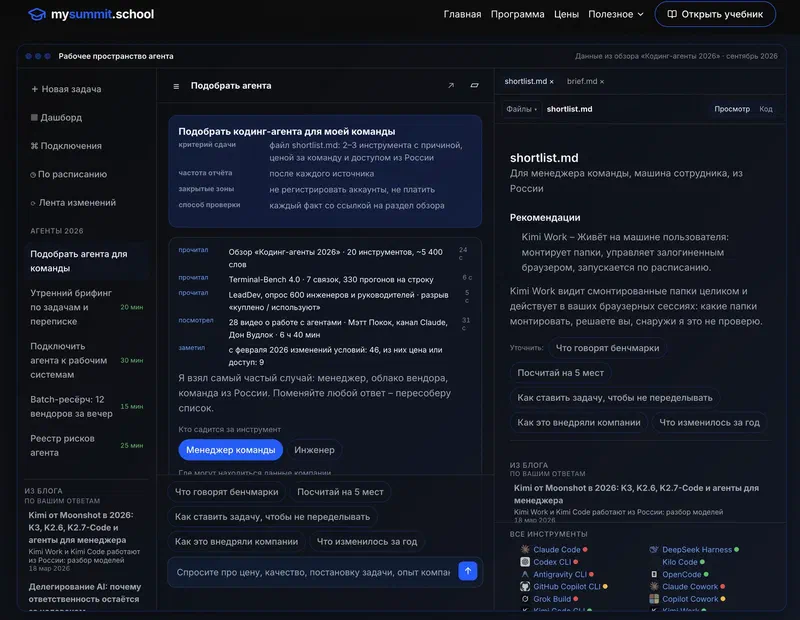
Task: Open По расписанию in the sidebar
Action: point(87,175)
